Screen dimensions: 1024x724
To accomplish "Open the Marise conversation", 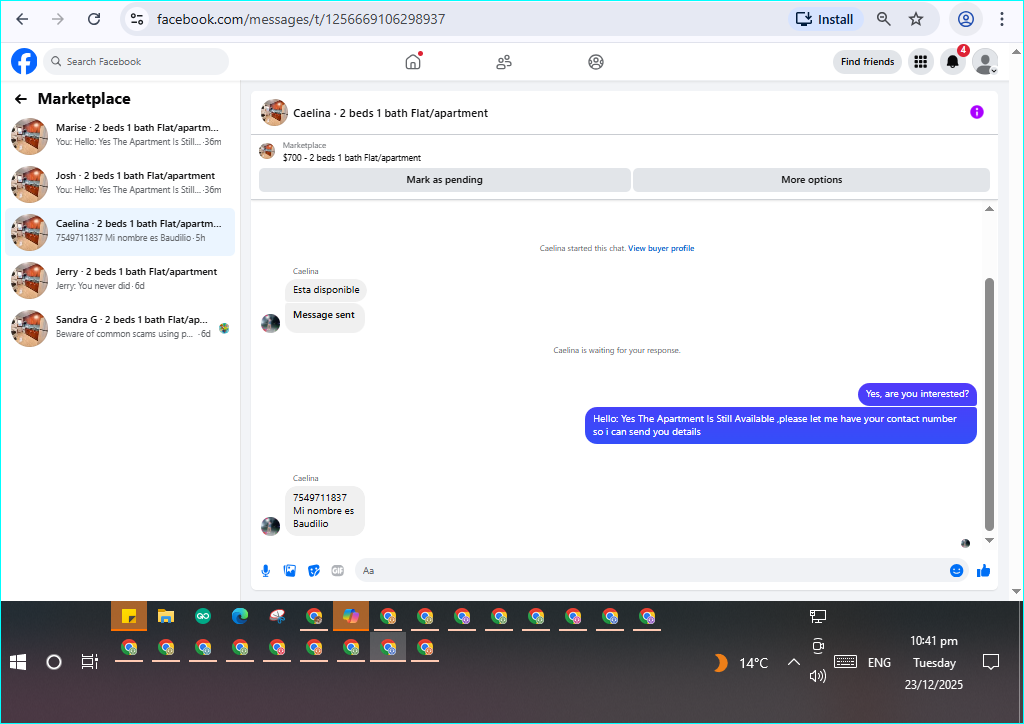I will click(x=120, y=136).
